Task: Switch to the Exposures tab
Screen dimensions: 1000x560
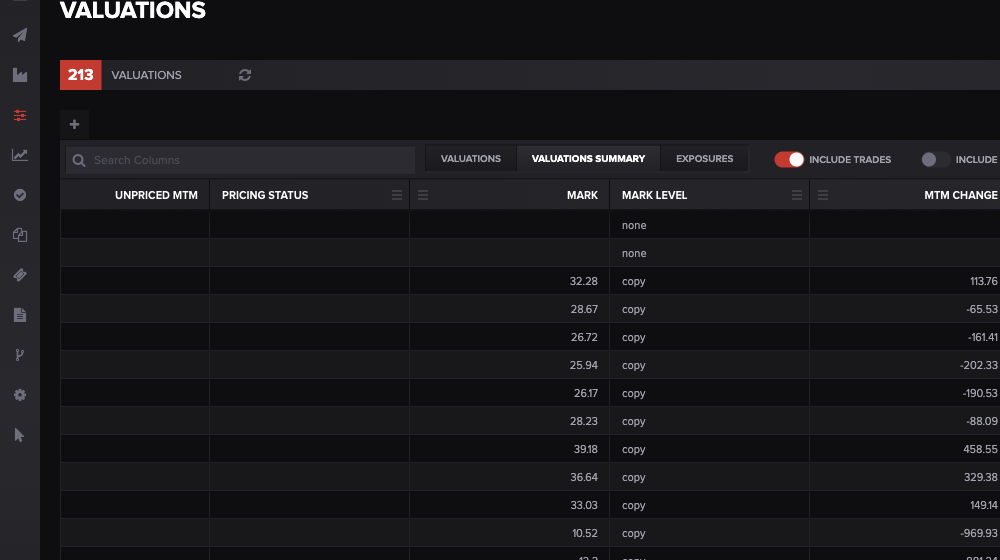Action: tap(704, 159)
